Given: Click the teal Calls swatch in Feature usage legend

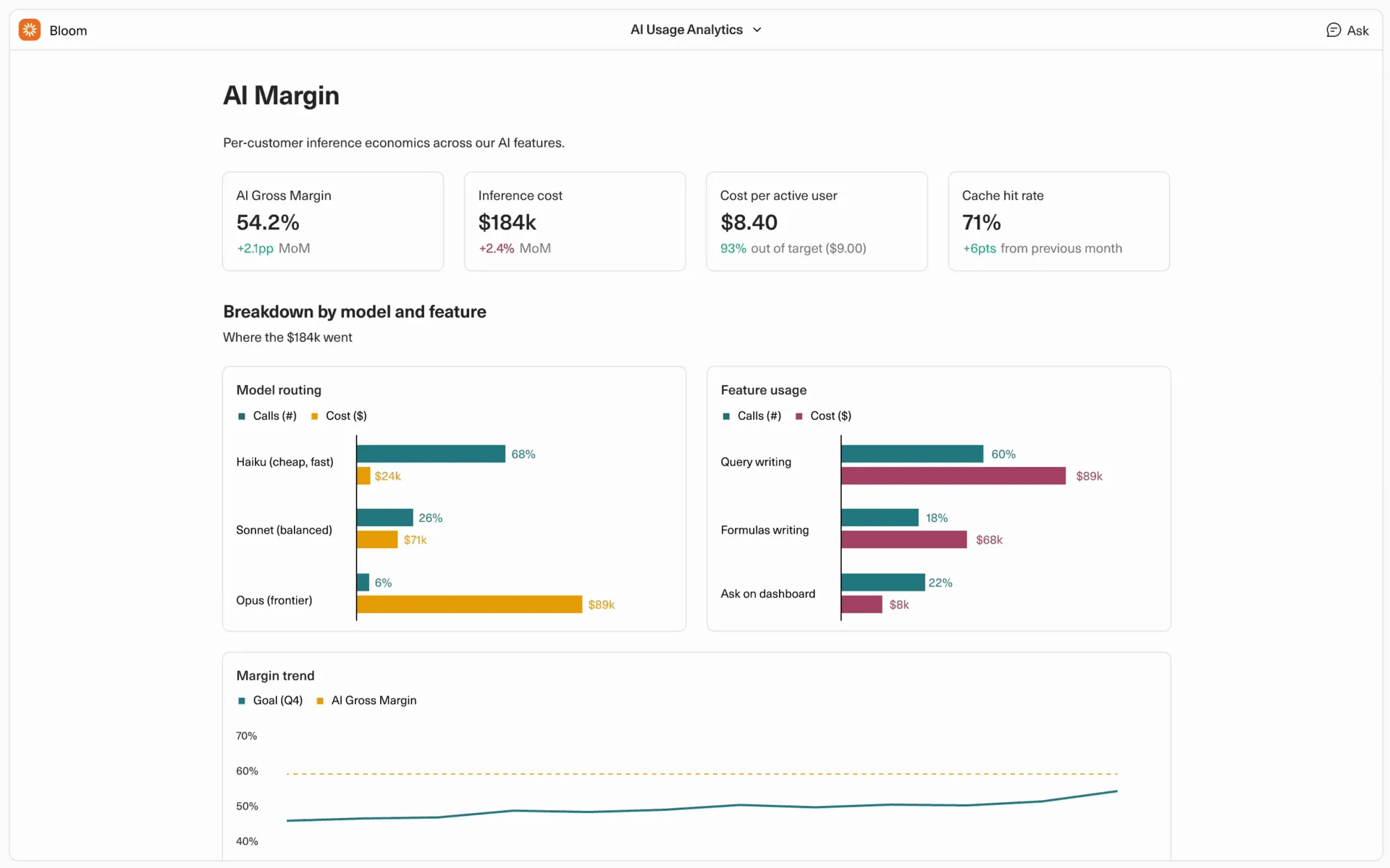Looking at the screenshot, I should point(726,416).
